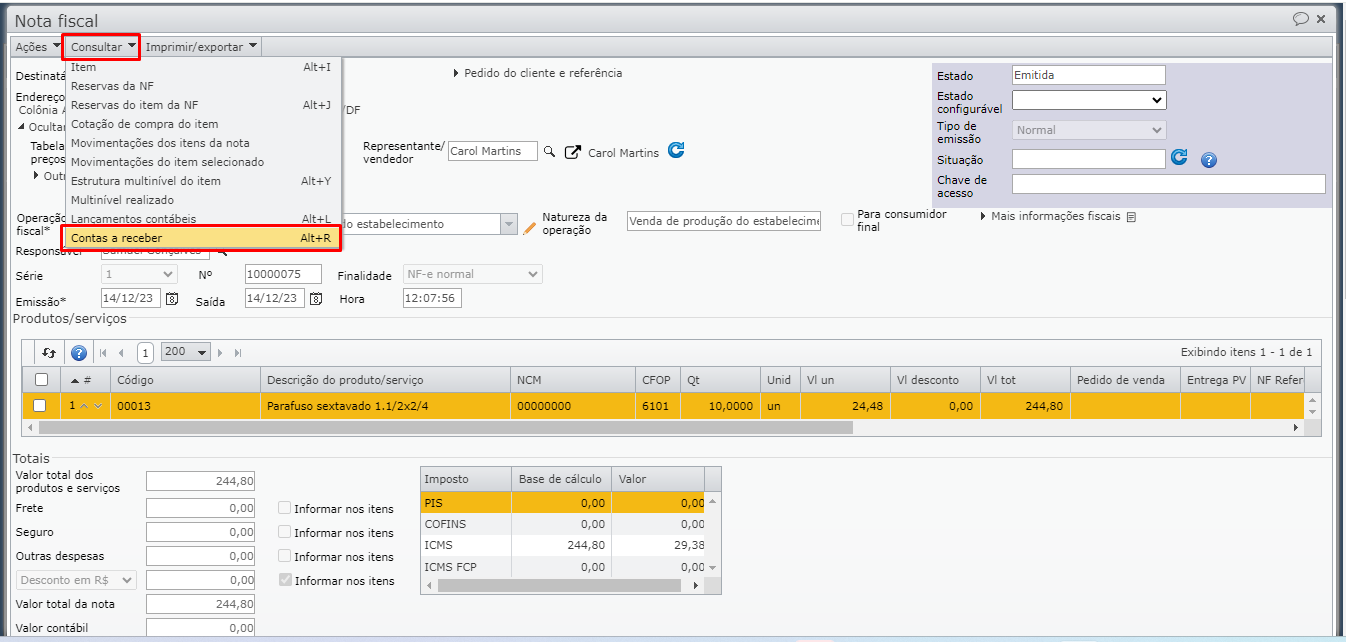1346x642 pixels.
Task: Click the Chave de acesso input field
Action: 1168,184
